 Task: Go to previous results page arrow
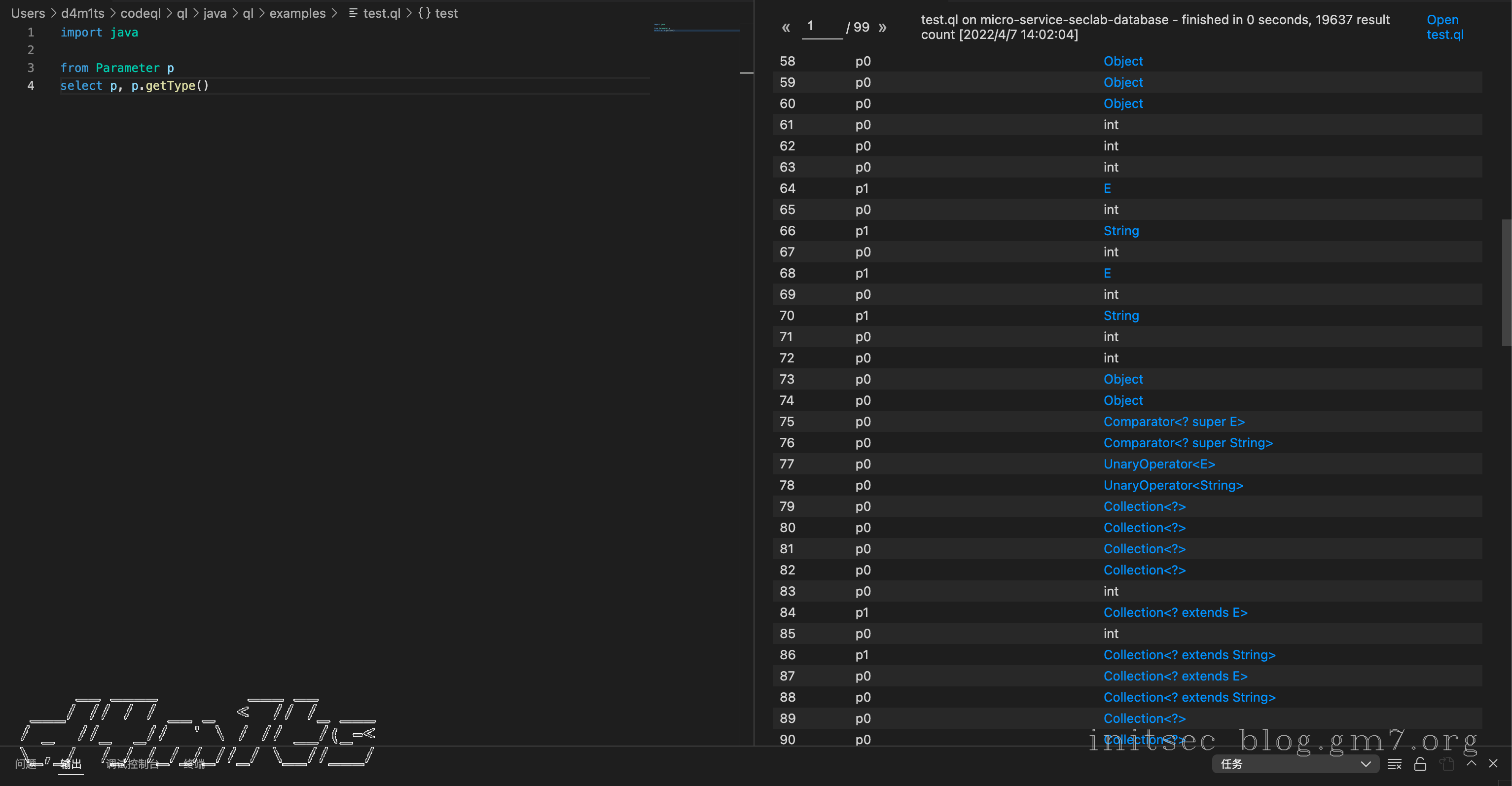click(786, 28)
